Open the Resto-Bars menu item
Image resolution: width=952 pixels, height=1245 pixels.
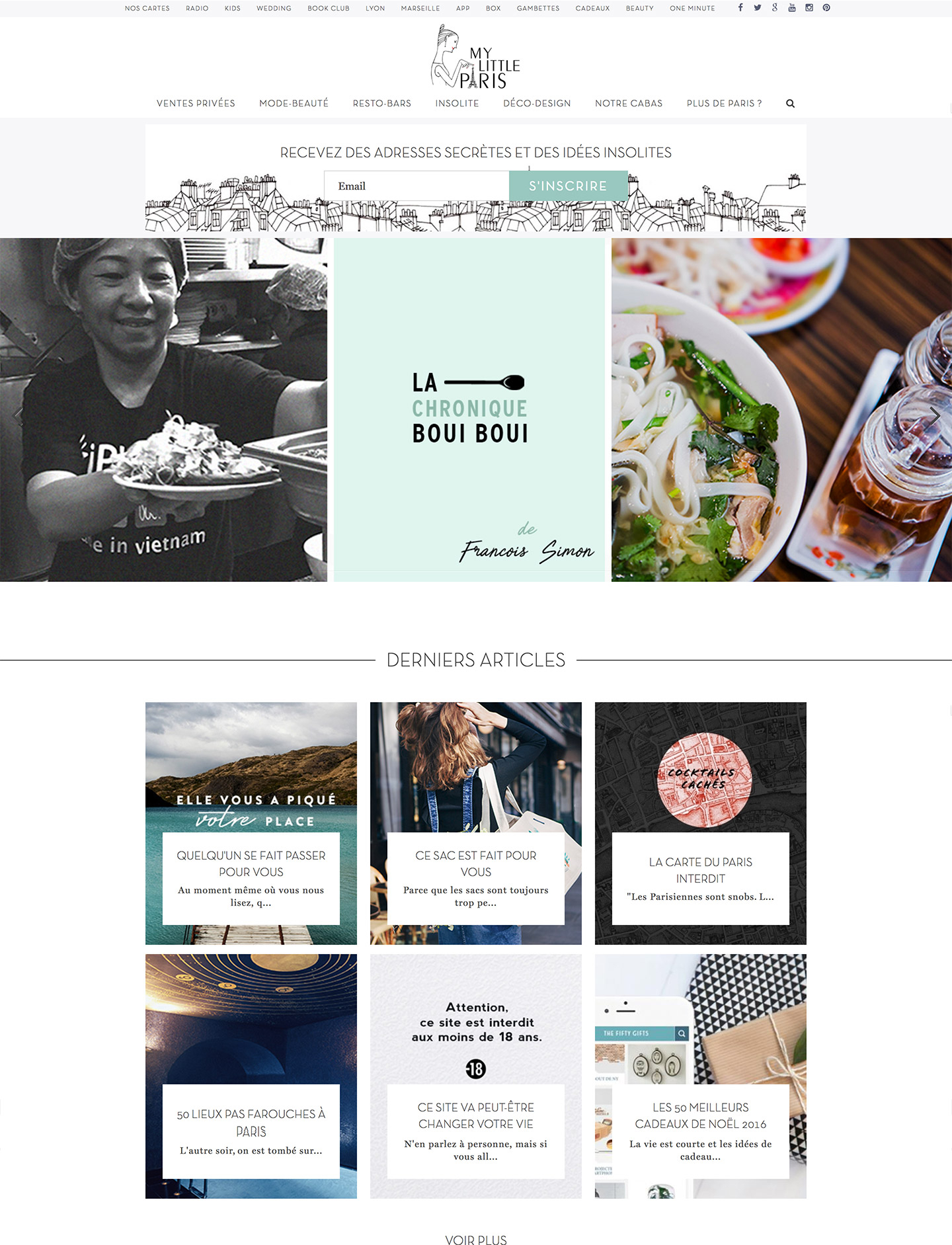click(382, 104)
